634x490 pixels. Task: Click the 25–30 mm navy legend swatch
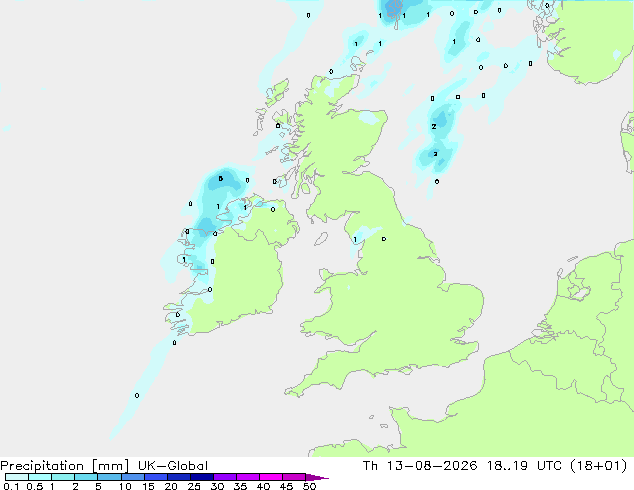pos(202,477)
